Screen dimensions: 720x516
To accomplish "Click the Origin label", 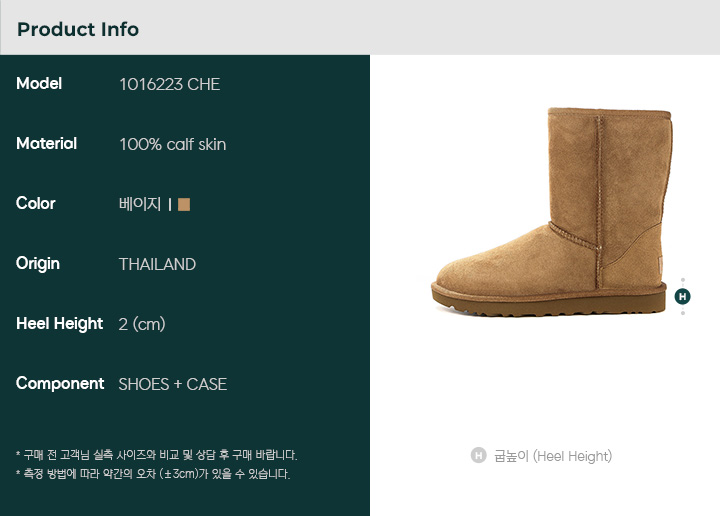I will (38, 264).
